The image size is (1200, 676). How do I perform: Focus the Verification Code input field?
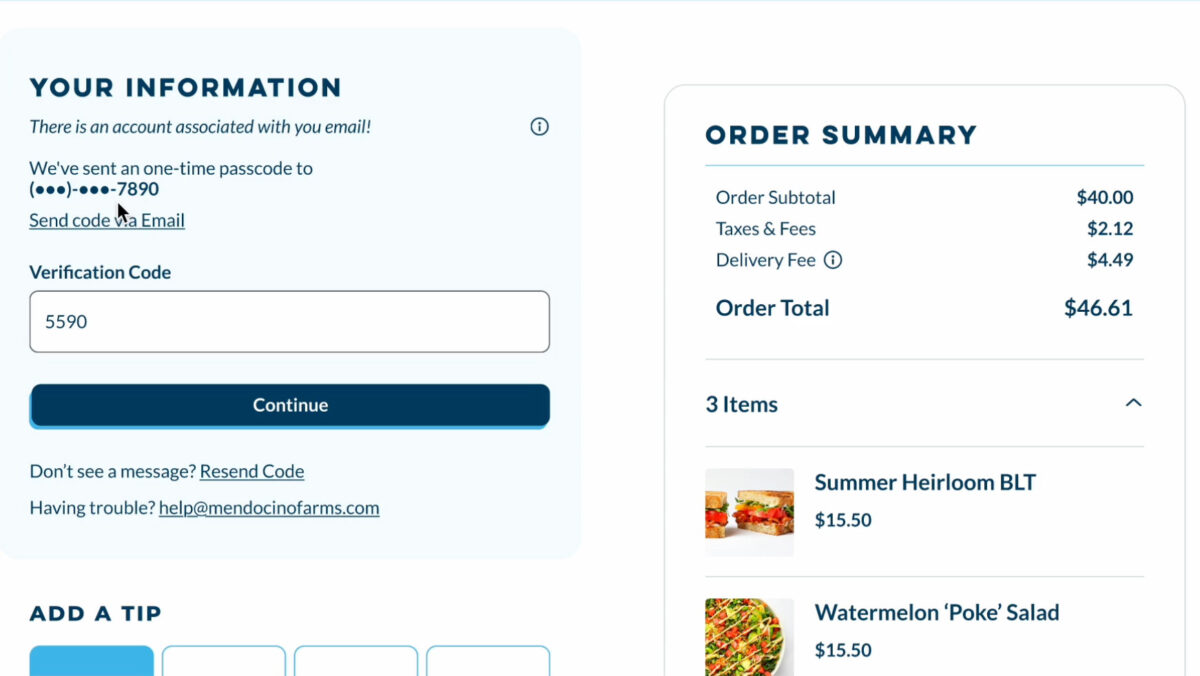click(289, 322)
